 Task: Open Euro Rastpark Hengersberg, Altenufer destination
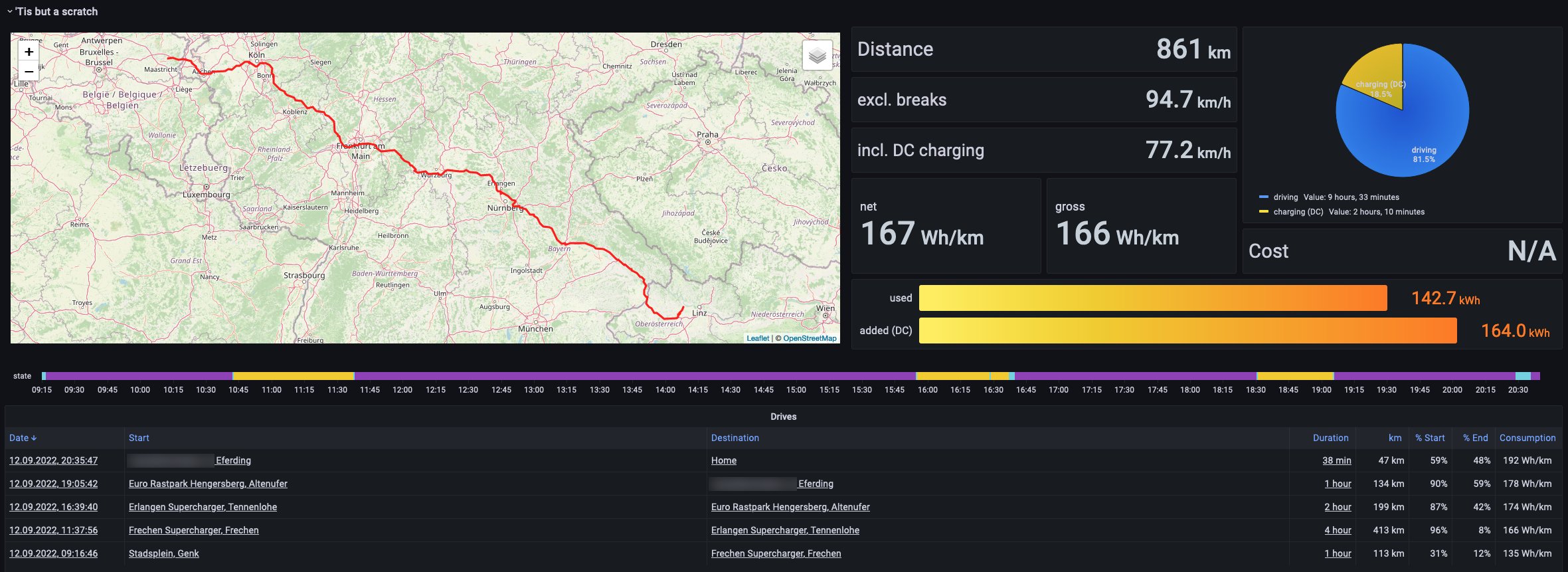click(790, 507)
